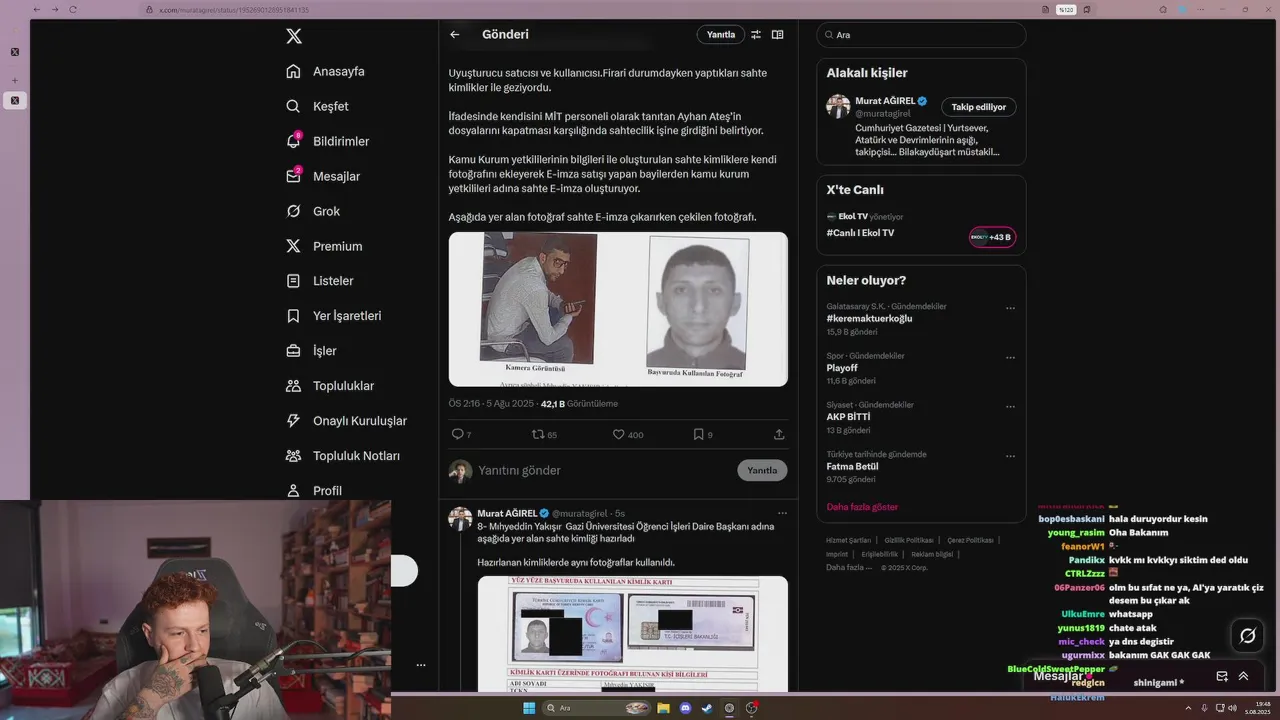Expand the system tray hidden icons chevron
Image resolution: width=1280 pixels, height=720 pixels.
point(1188,708)
